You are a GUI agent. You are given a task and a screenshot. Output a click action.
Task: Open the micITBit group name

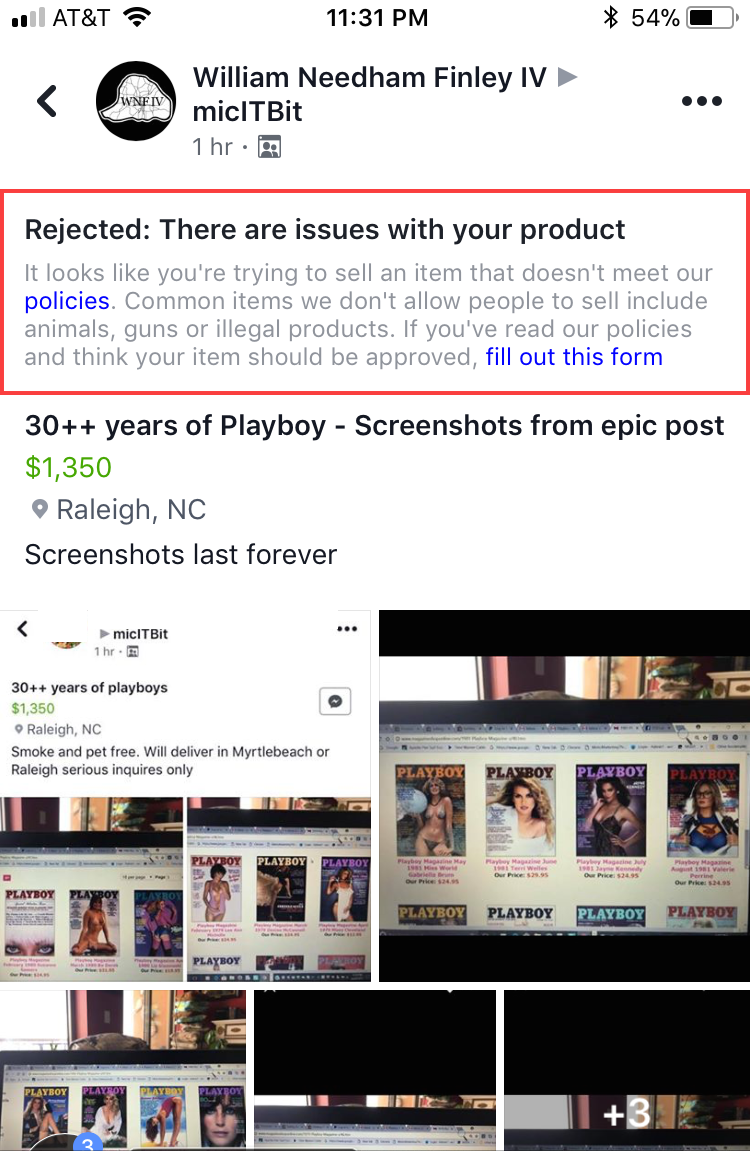247,112
